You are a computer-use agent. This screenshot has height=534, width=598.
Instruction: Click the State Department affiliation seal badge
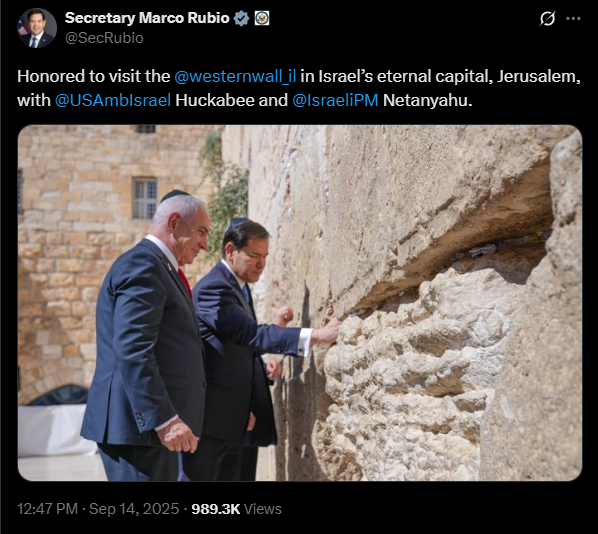pos(262,18)
